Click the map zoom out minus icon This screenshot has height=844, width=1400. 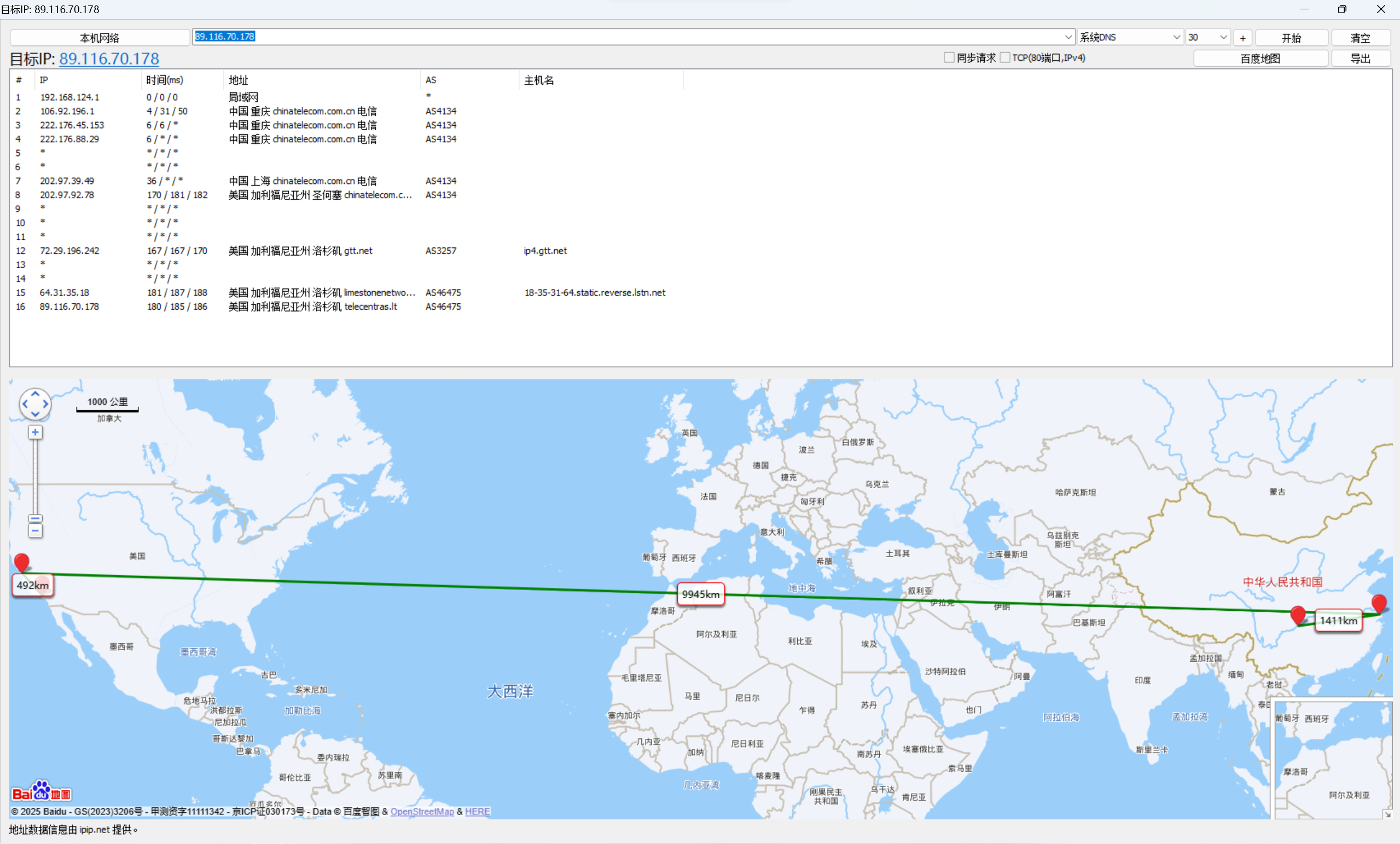coord(35,531)
